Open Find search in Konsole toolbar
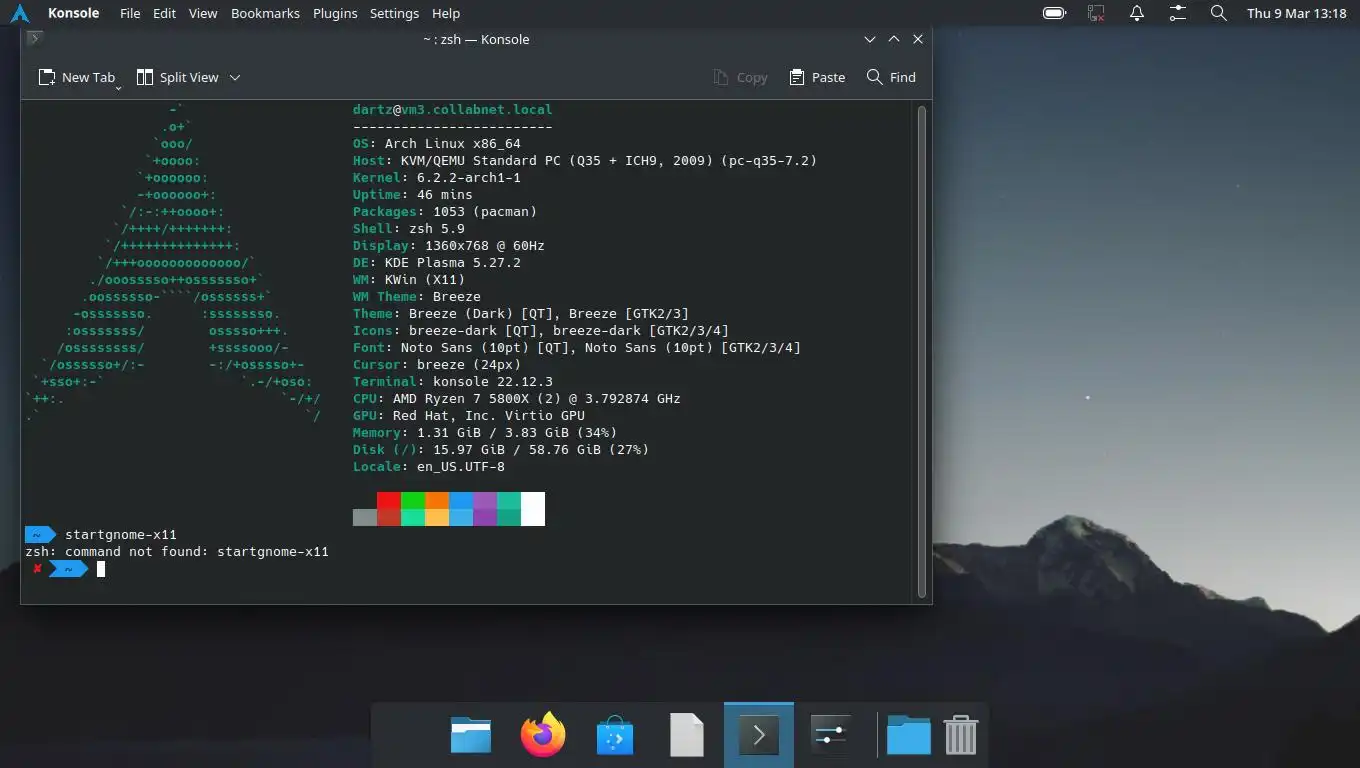 click(x=891, y=77)
